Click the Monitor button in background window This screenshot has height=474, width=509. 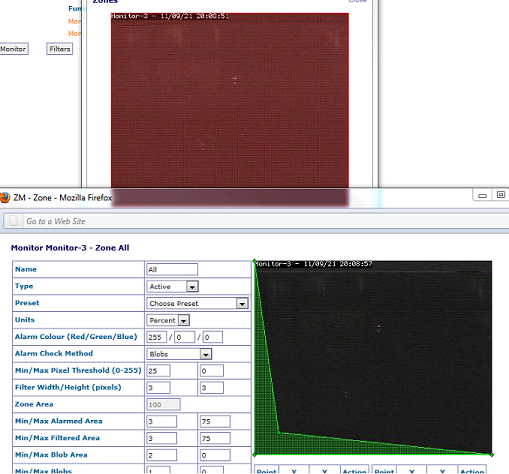coord(14,49)
